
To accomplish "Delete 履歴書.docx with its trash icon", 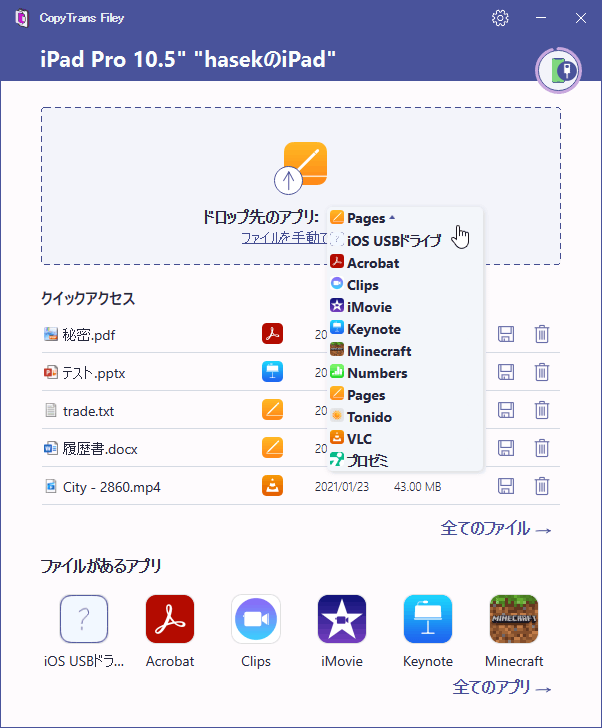I will click(542, 448).
